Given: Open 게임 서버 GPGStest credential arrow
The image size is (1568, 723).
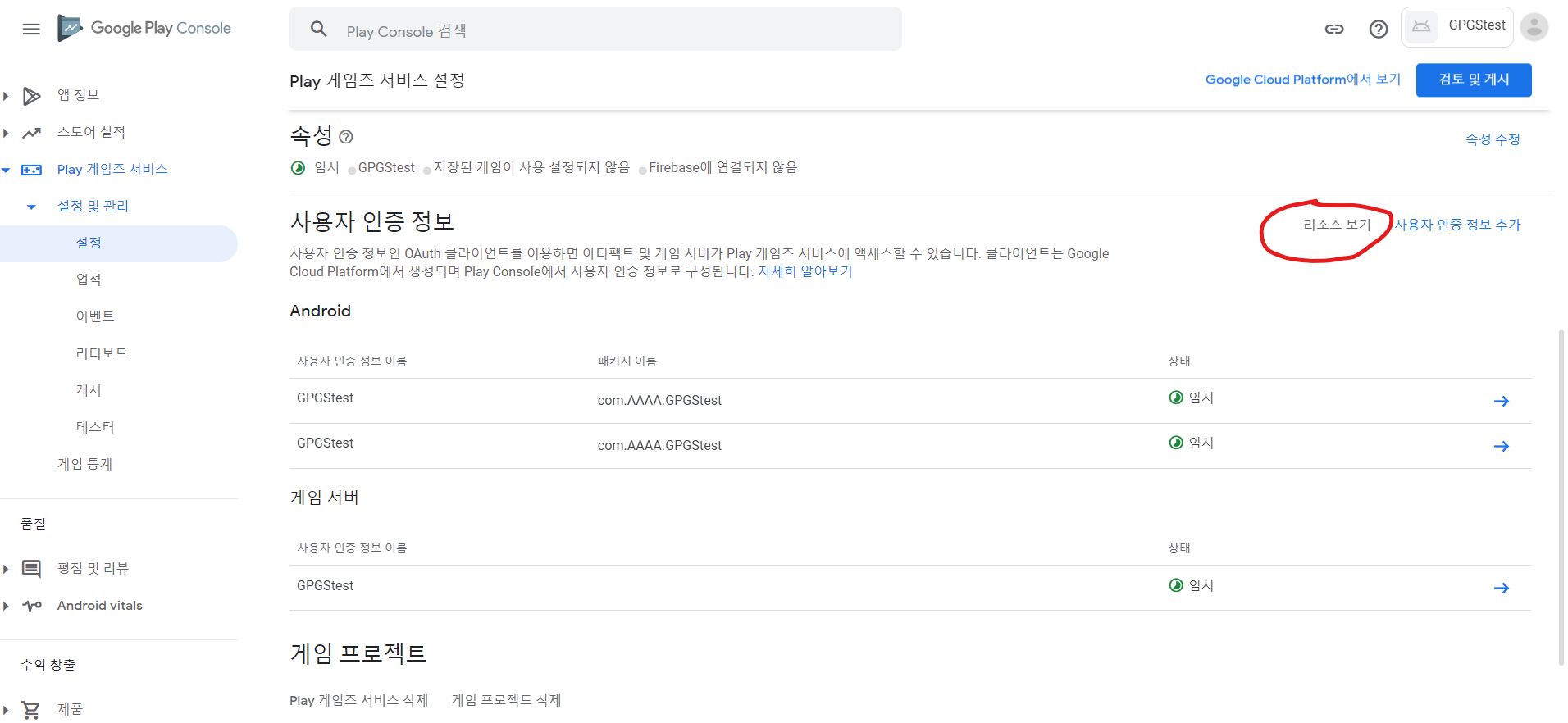Looking at the screenshot, I should pos(1501,588).
